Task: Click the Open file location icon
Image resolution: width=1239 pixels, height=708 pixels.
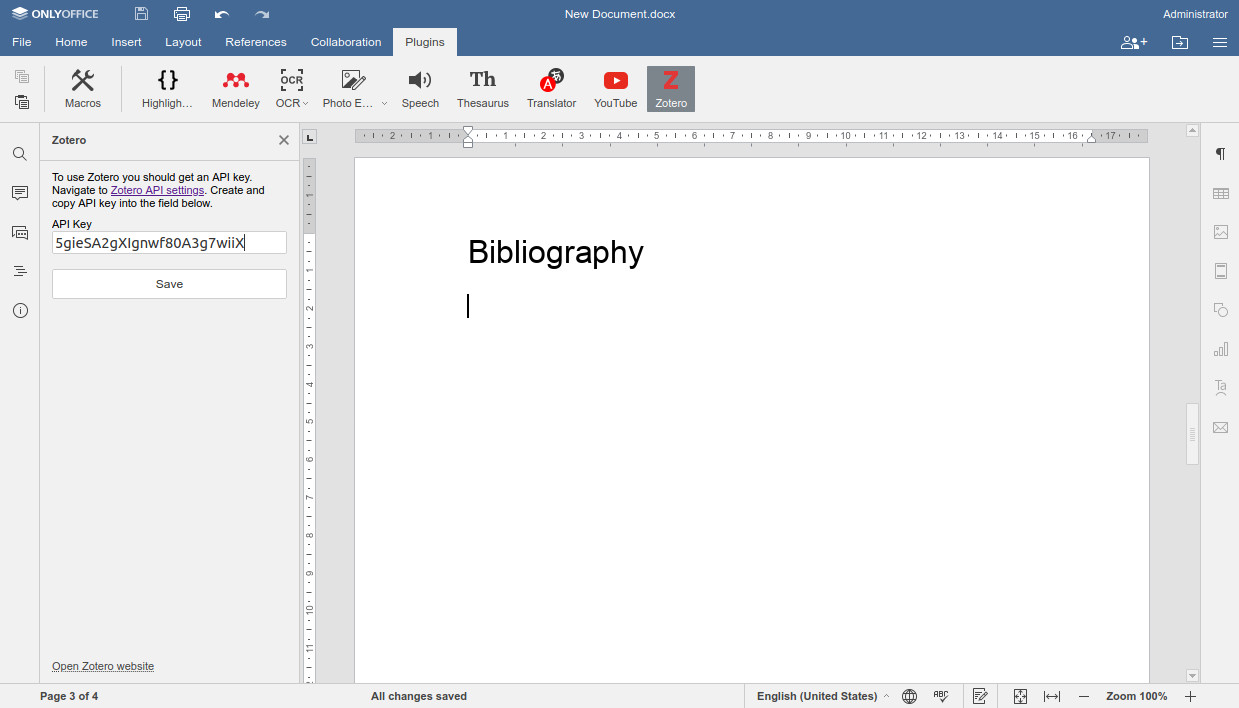Action: [x=1180, y=42]
